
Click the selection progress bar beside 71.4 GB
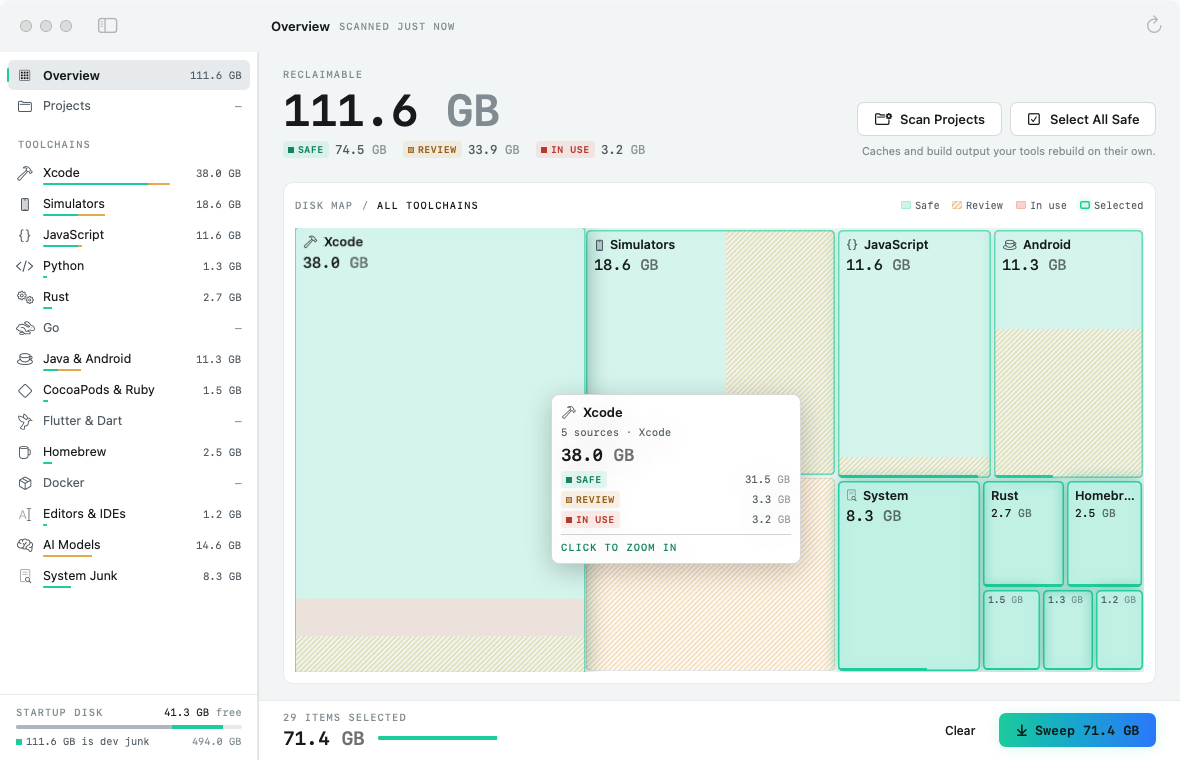(437, 738)
